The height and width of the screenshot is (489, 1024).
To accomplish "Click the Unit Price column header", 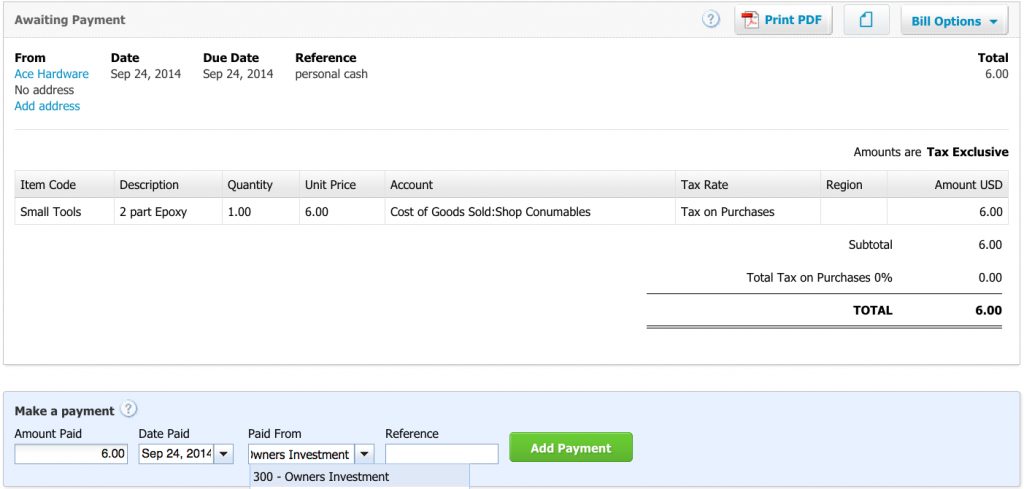I will [342, 185].
